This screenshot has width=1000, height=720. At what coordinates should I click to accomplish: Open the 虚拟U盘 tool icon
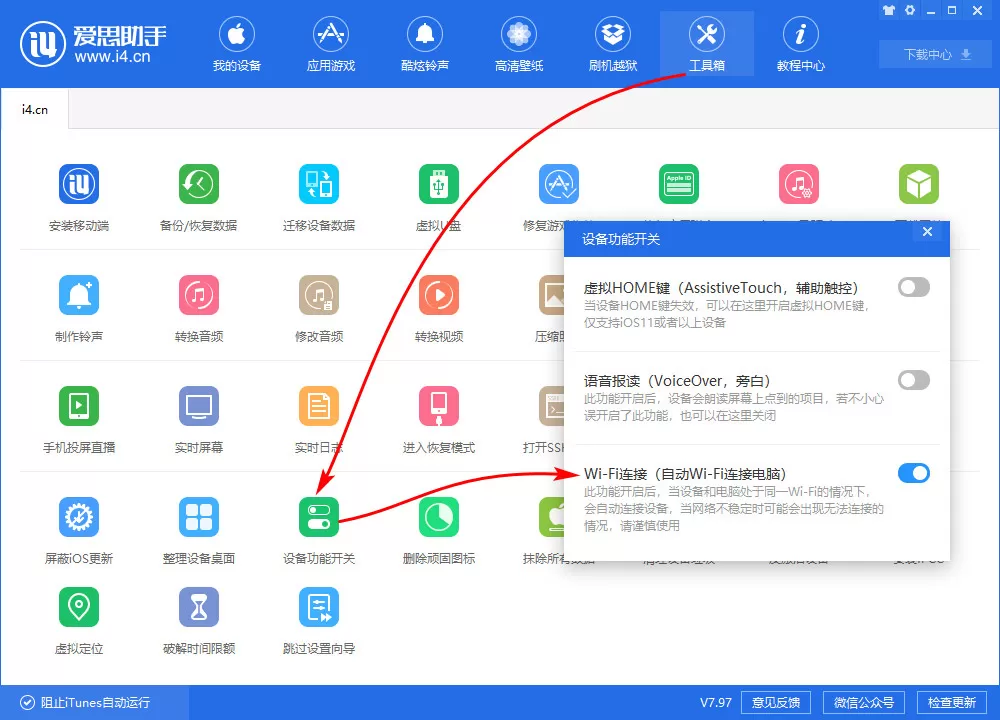tap(438, 184)
